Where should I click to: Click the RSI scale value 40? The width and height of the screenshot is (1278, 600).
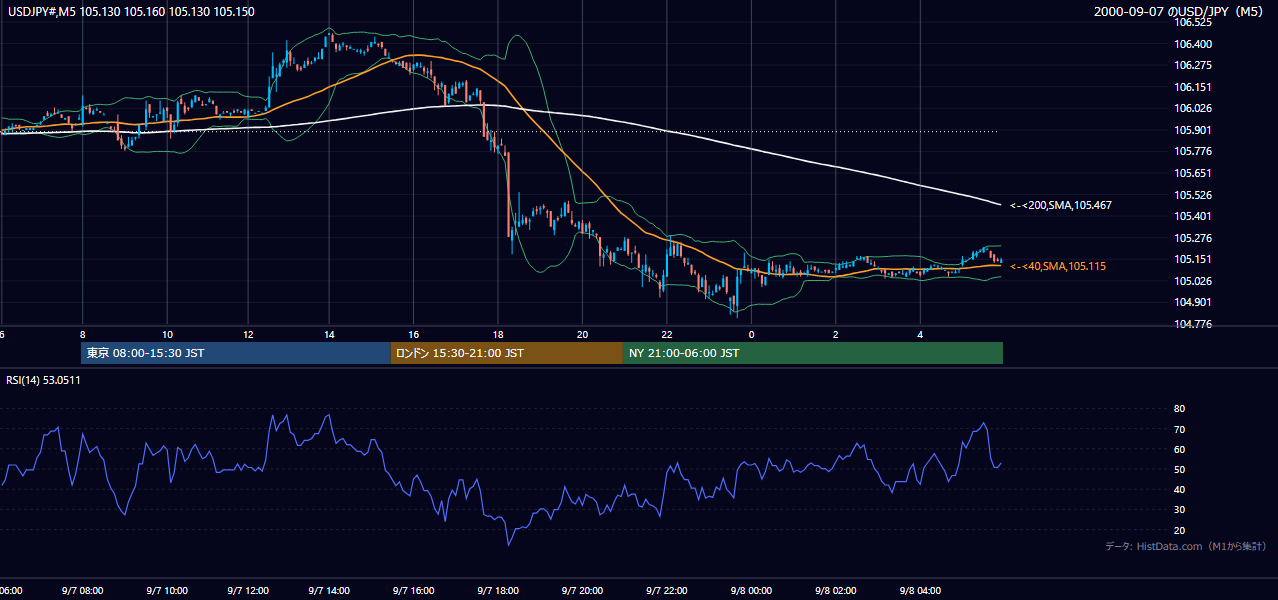pos(1180,489)
